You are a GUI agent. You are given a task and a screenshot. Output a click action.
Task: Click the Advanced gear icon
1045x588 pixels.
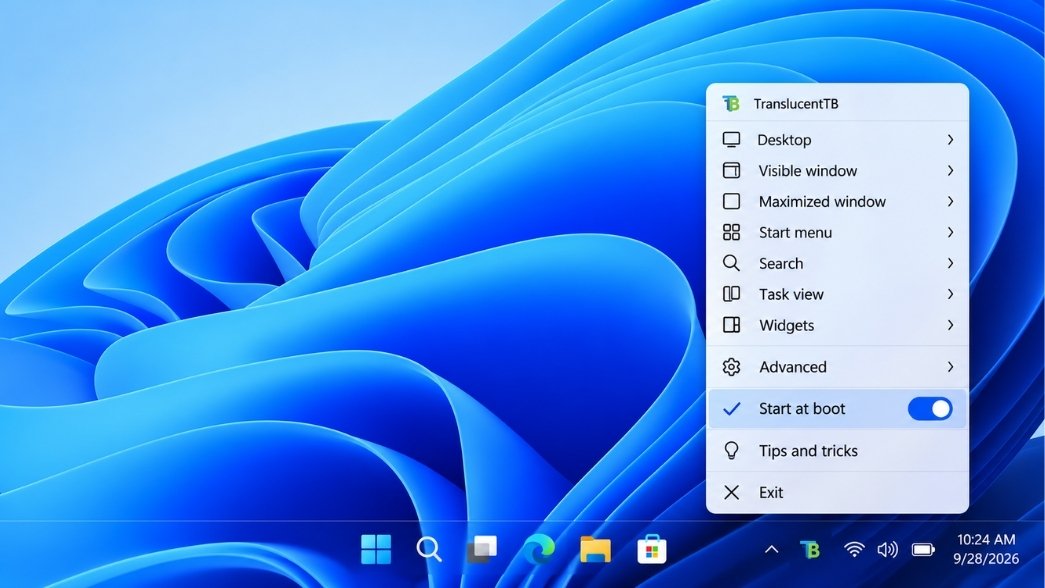point(731,367)
